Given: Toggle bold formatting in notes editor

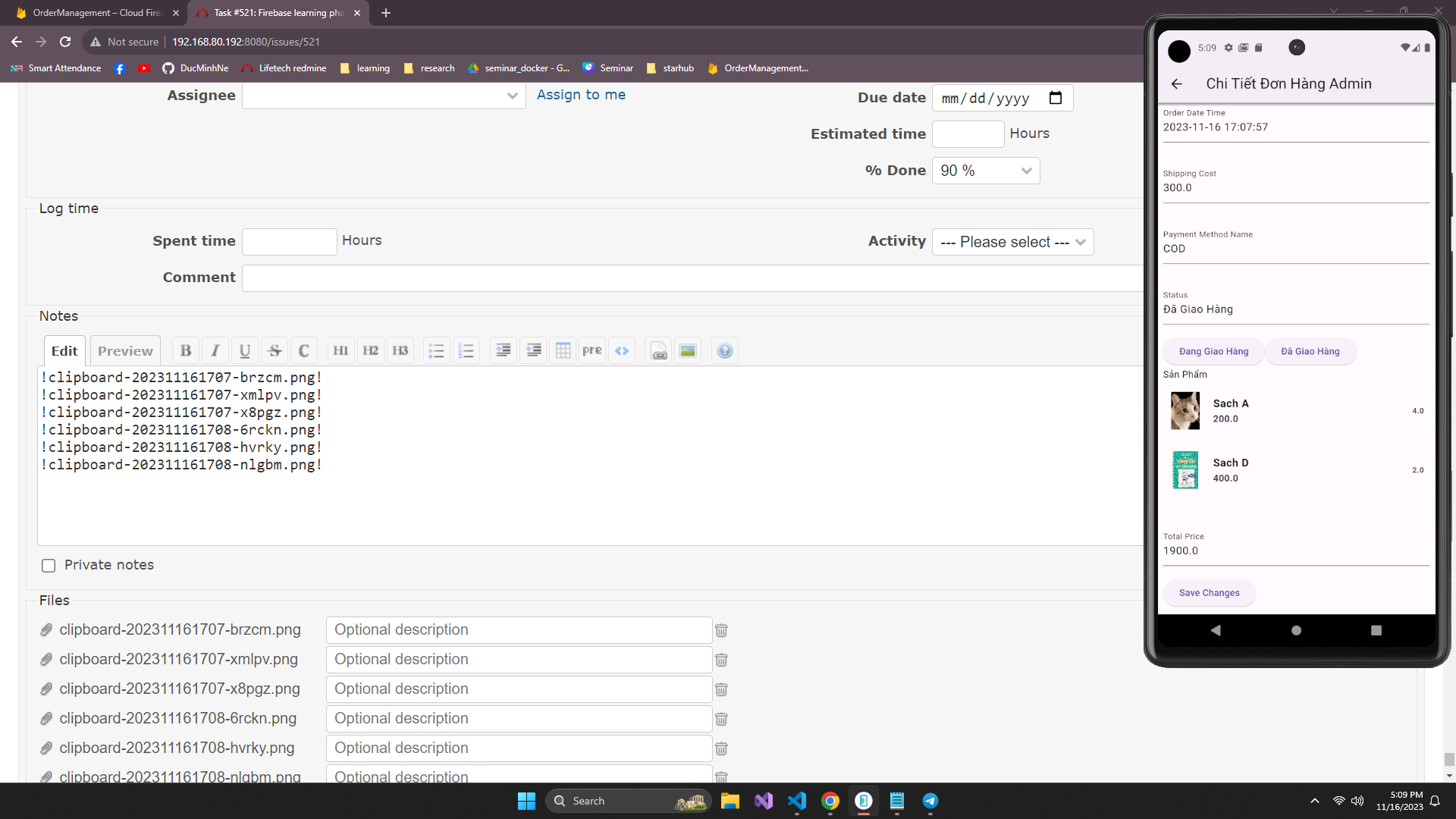Looking at the screenshot, I should click(186, 350).
